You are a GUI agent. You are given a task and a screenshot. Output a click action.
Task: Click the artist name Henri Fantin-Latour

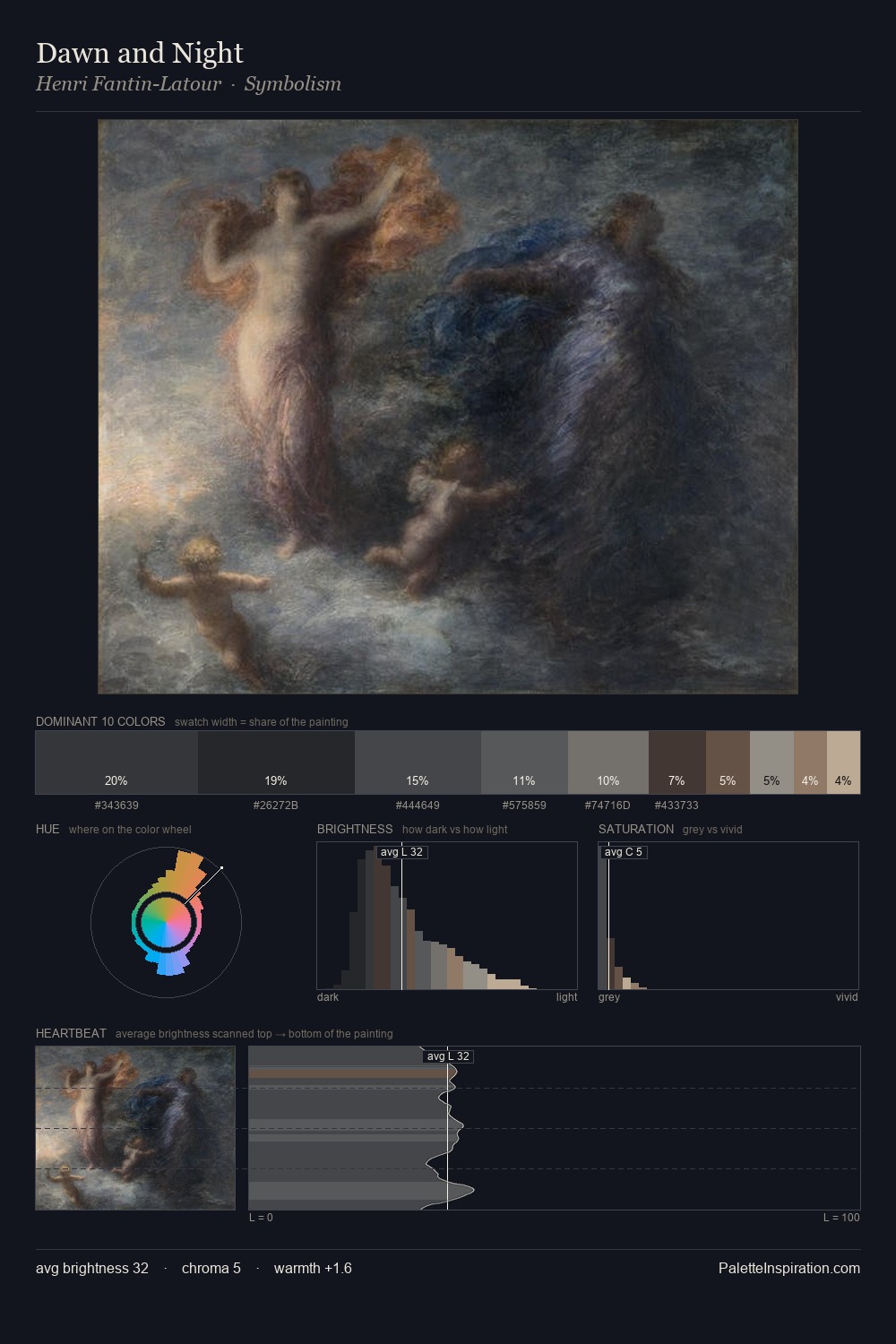click(x=128, y=83)
